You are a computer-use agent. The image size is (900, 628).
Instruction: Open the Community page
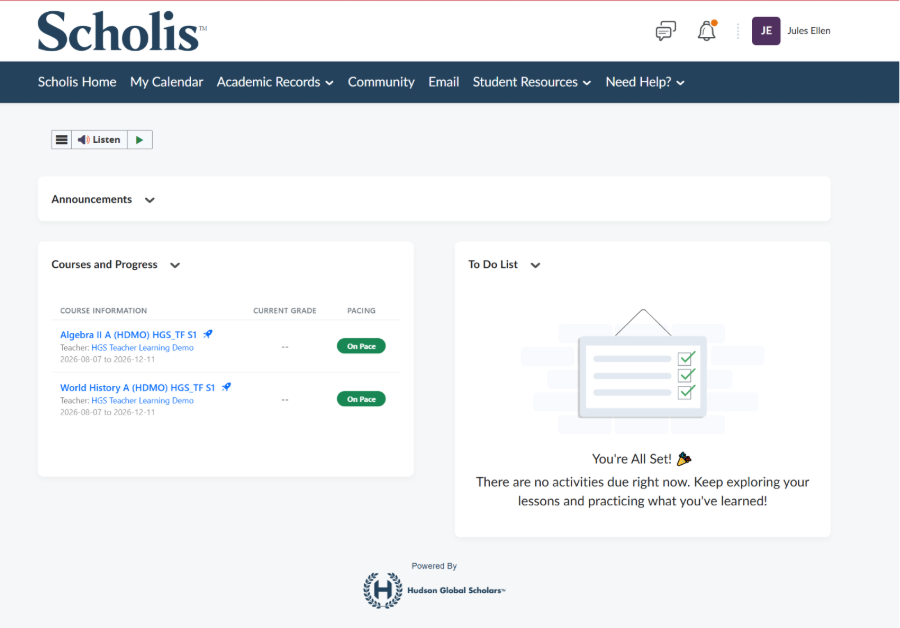click(381, 82)
